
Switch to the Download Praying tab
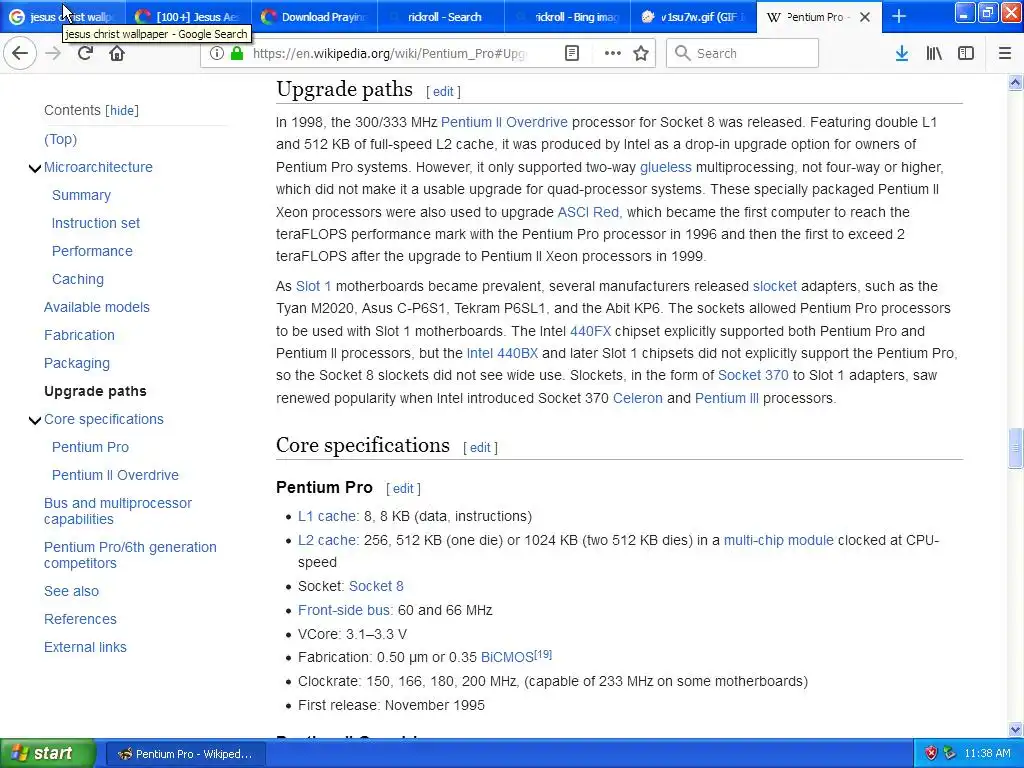tap(314, 17)
